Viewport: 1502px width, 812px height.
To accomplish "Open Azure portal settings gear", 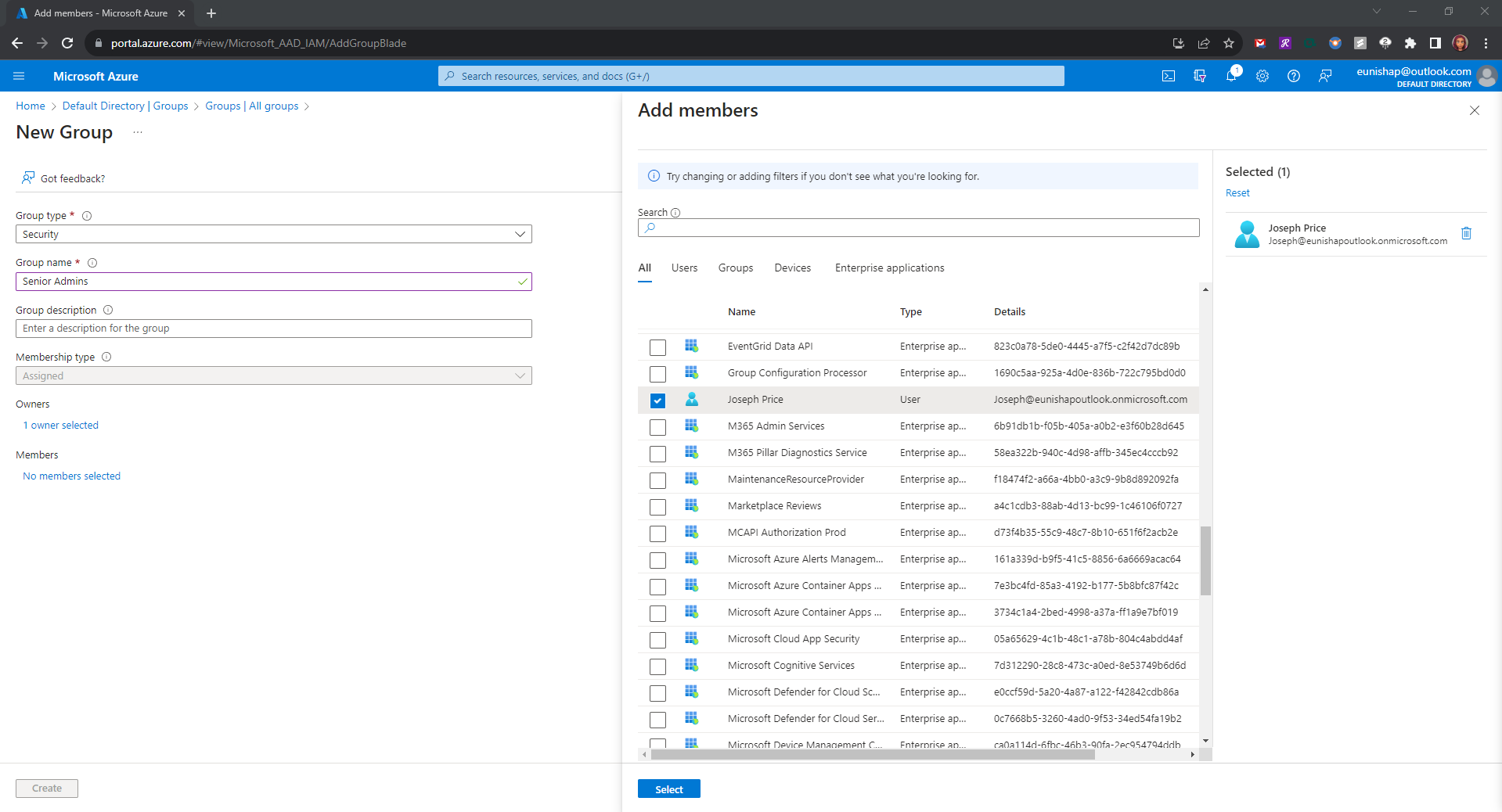I will 1262,76.
